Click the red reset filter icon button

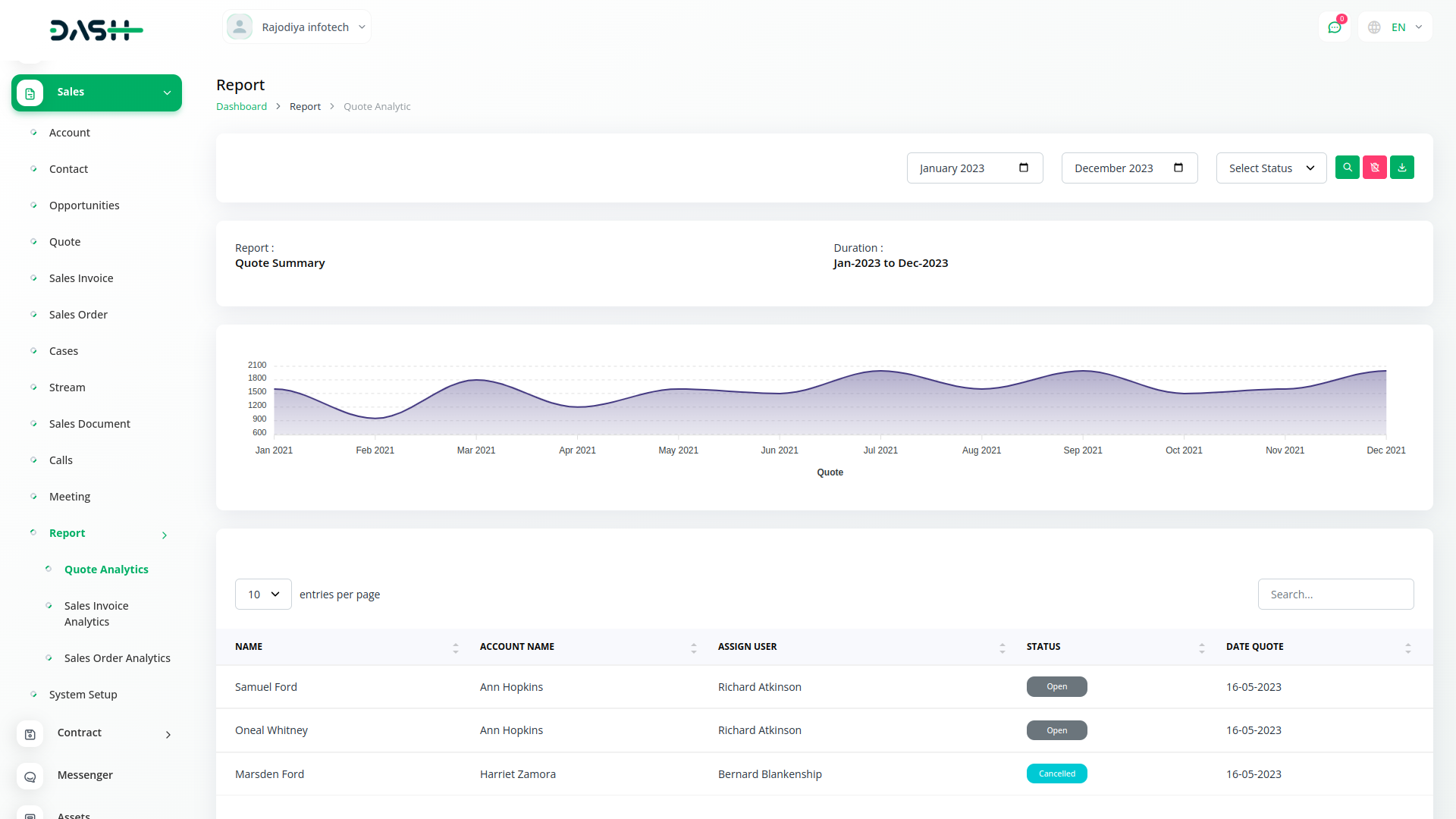click(1374, 168)
